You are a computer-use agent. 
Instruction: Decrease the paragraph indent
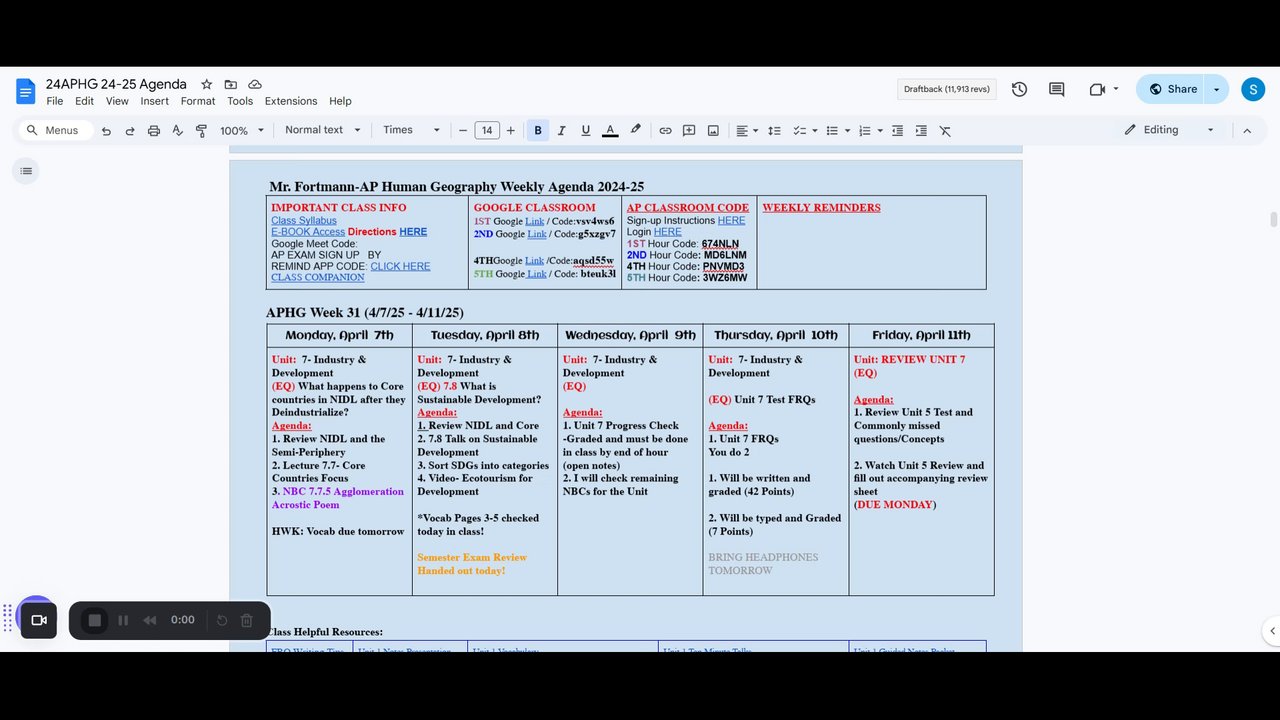coord(897,130)
